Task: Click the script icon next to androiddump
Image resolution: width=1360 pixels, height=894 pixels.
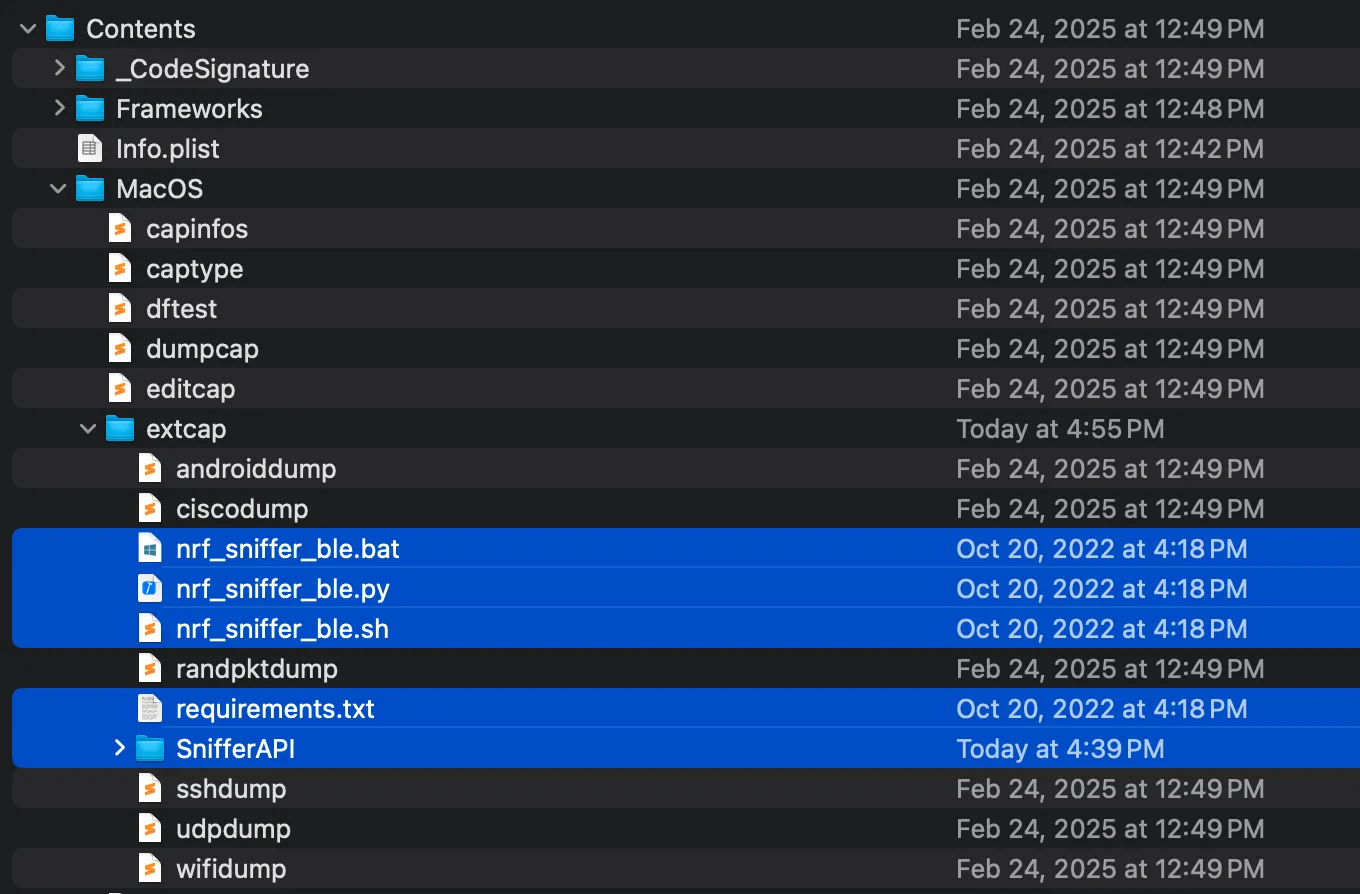Action: (x=150, y=468)
